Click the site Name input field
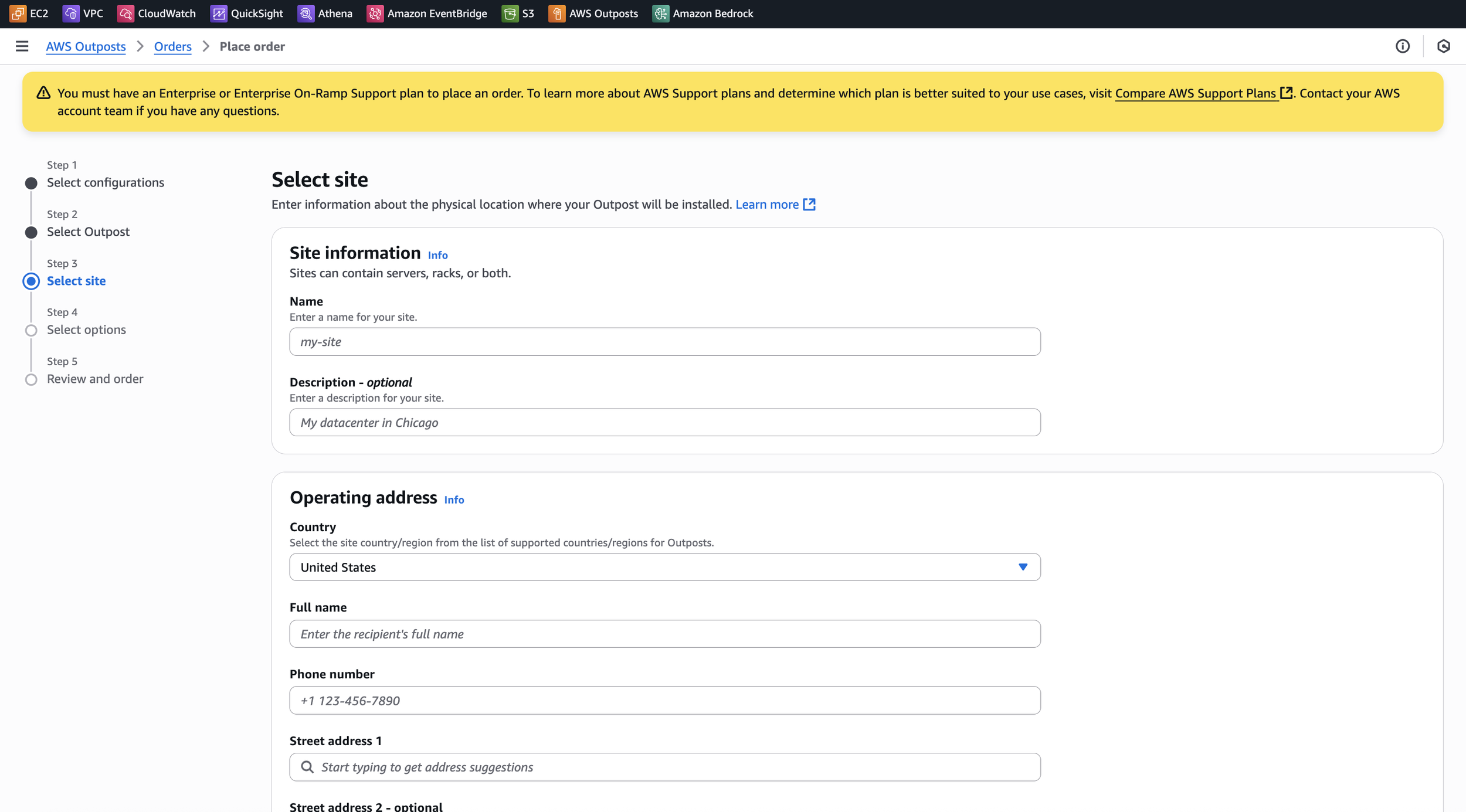This screenshot has width=1466, height=812. 664,342
